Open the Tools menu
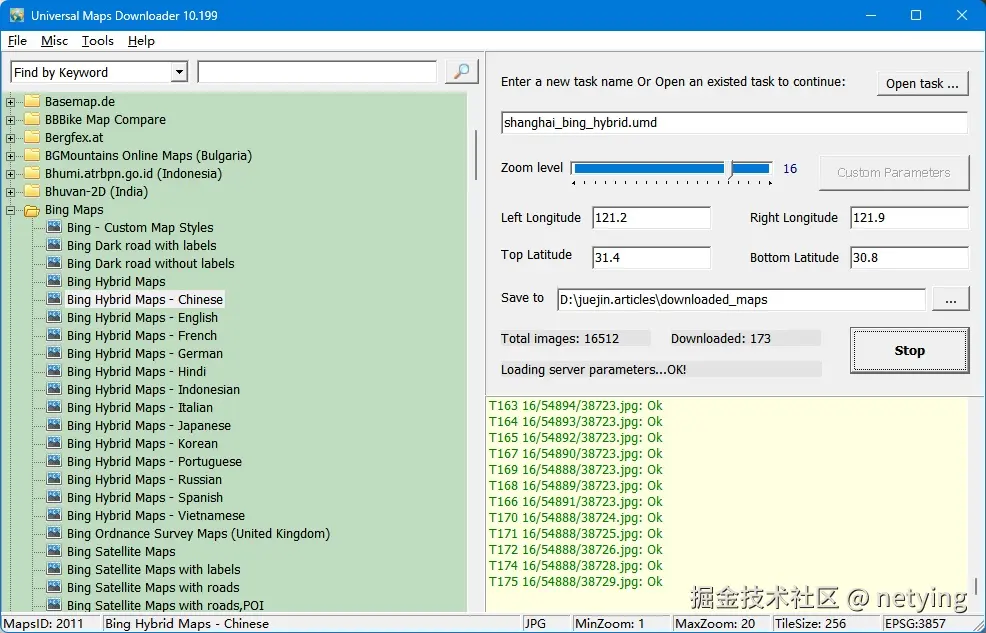The height and width of the screenshot is (633, 986). tap(97, 41)
